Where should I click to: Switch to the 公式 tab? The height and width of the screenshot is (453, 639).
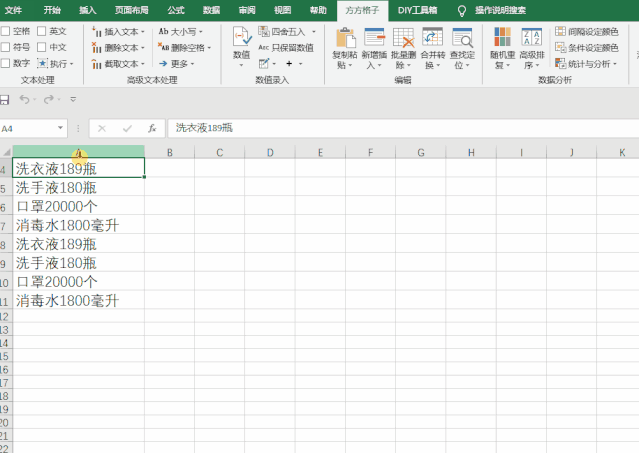point(176,10)
